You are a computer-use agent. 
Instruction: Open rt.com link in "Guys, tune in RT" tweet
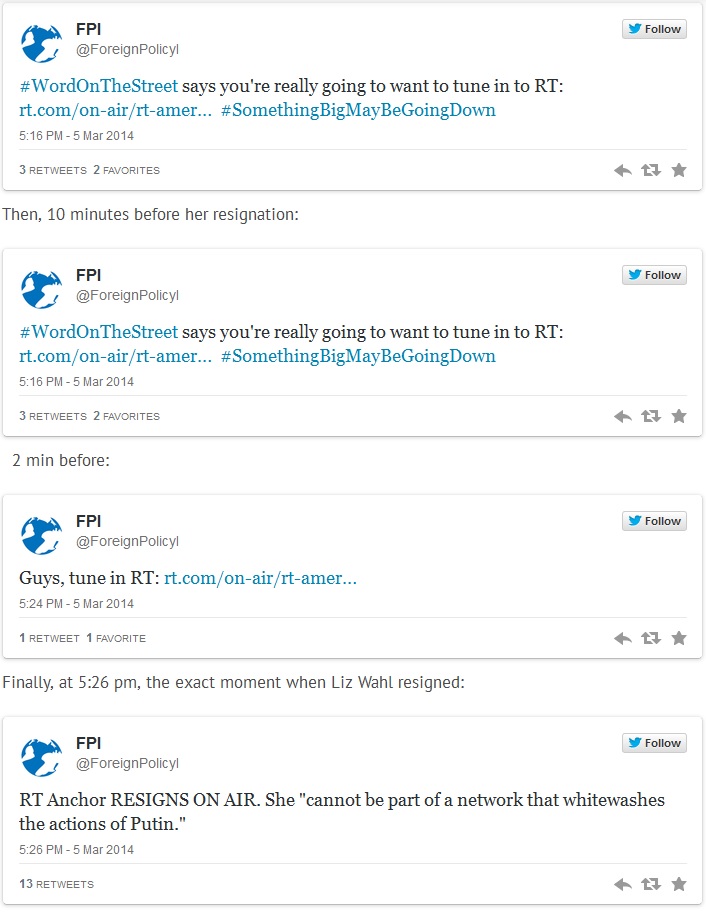coord(260,578)
